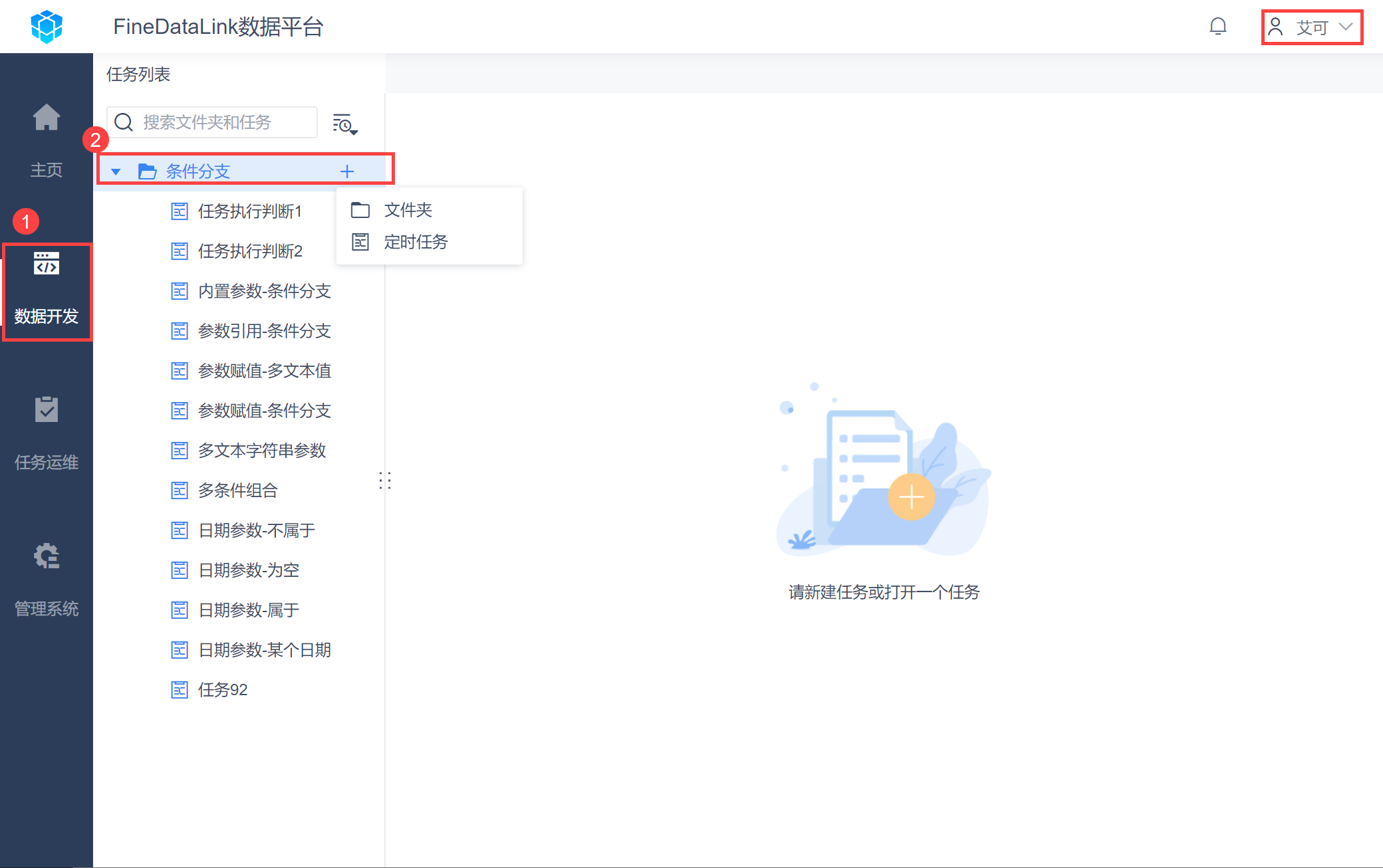Open the 艾可 user dropdown
1383x868 pixels.
(1311, 27)
